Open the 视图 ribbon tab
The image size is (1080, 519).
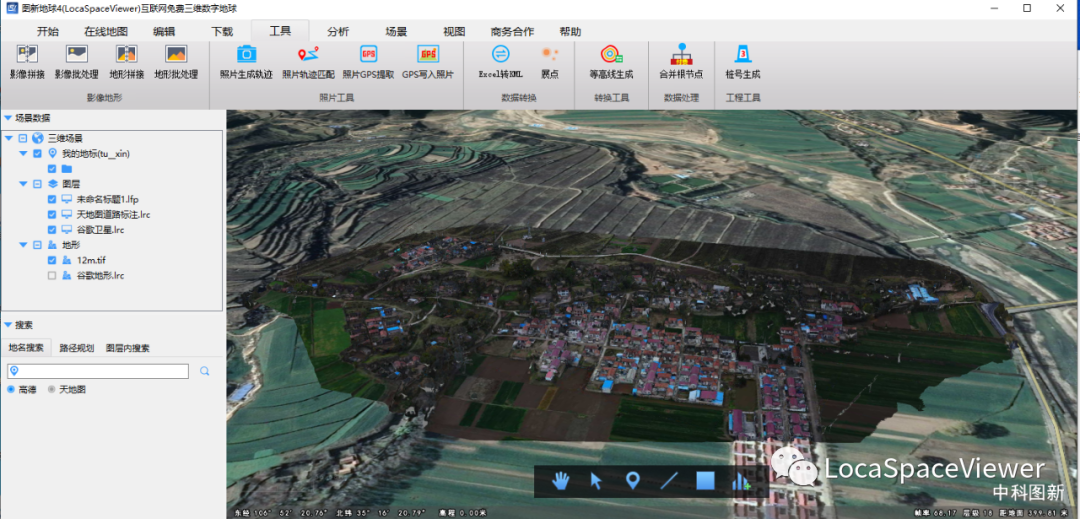coord(454,31)
